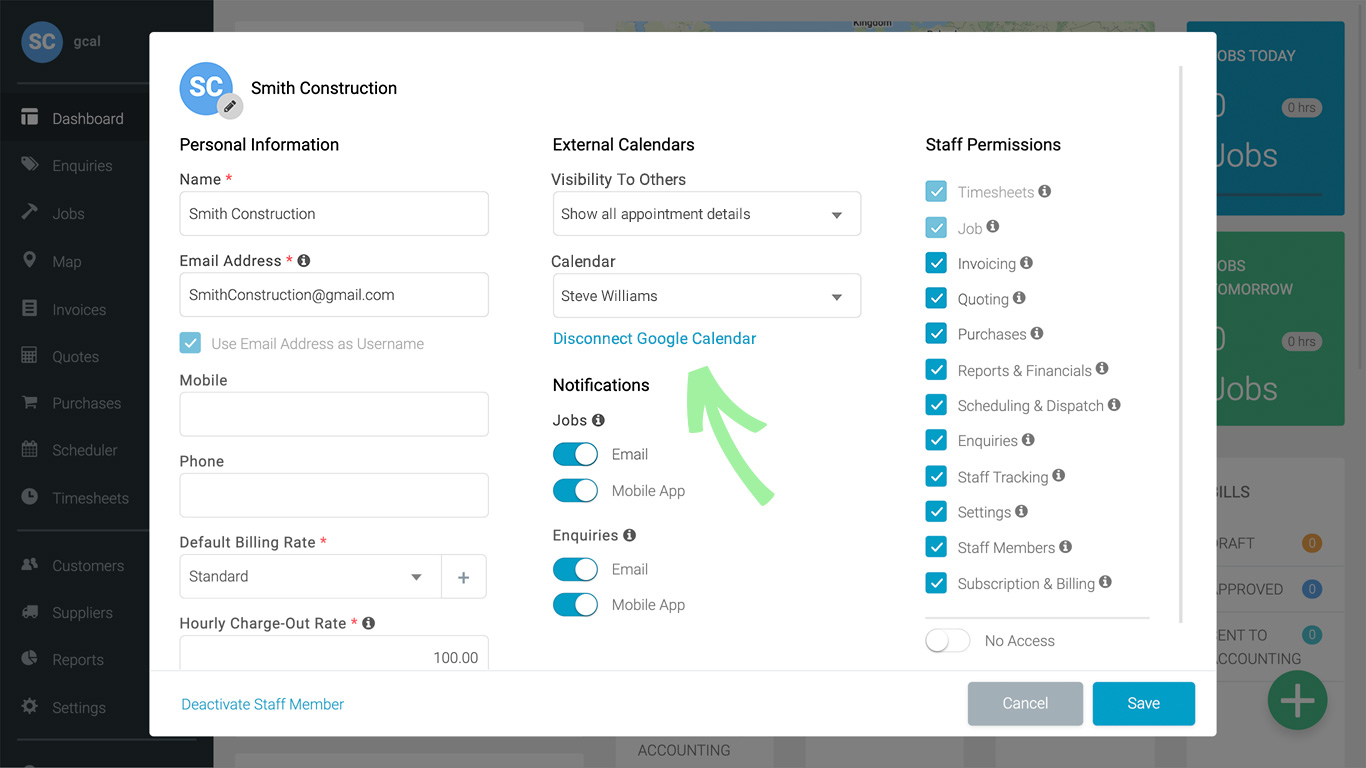Click the Settings gear icon in sidebar

[30, 706]
